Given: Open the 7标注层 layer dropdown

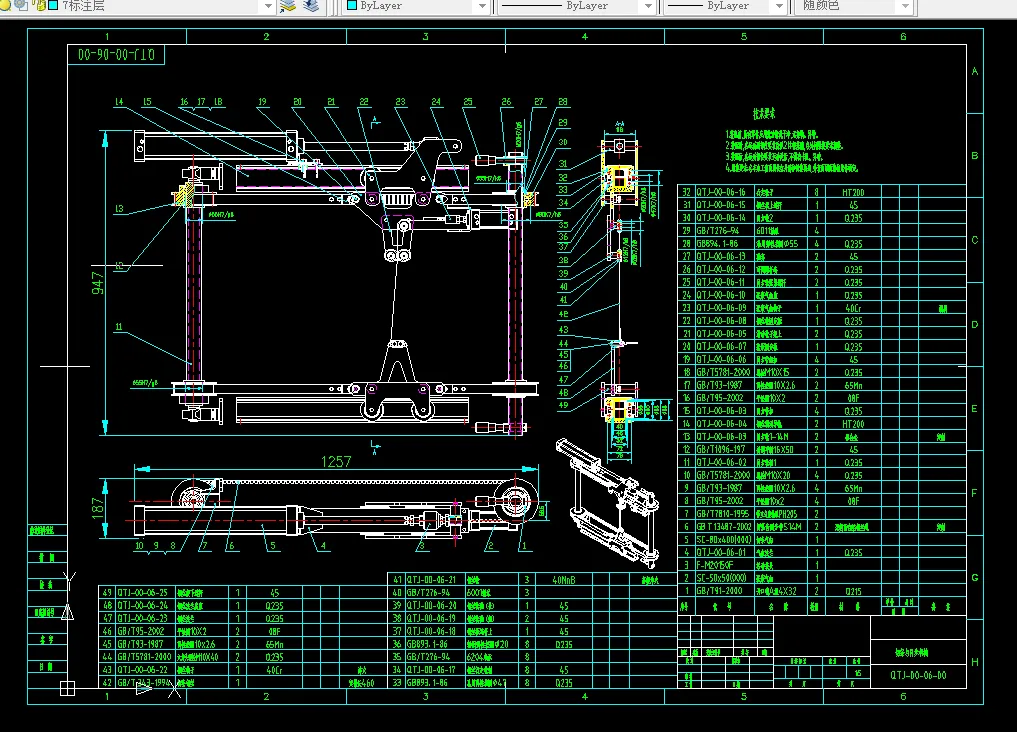Looking at the screenshot, I should [268, 6].
